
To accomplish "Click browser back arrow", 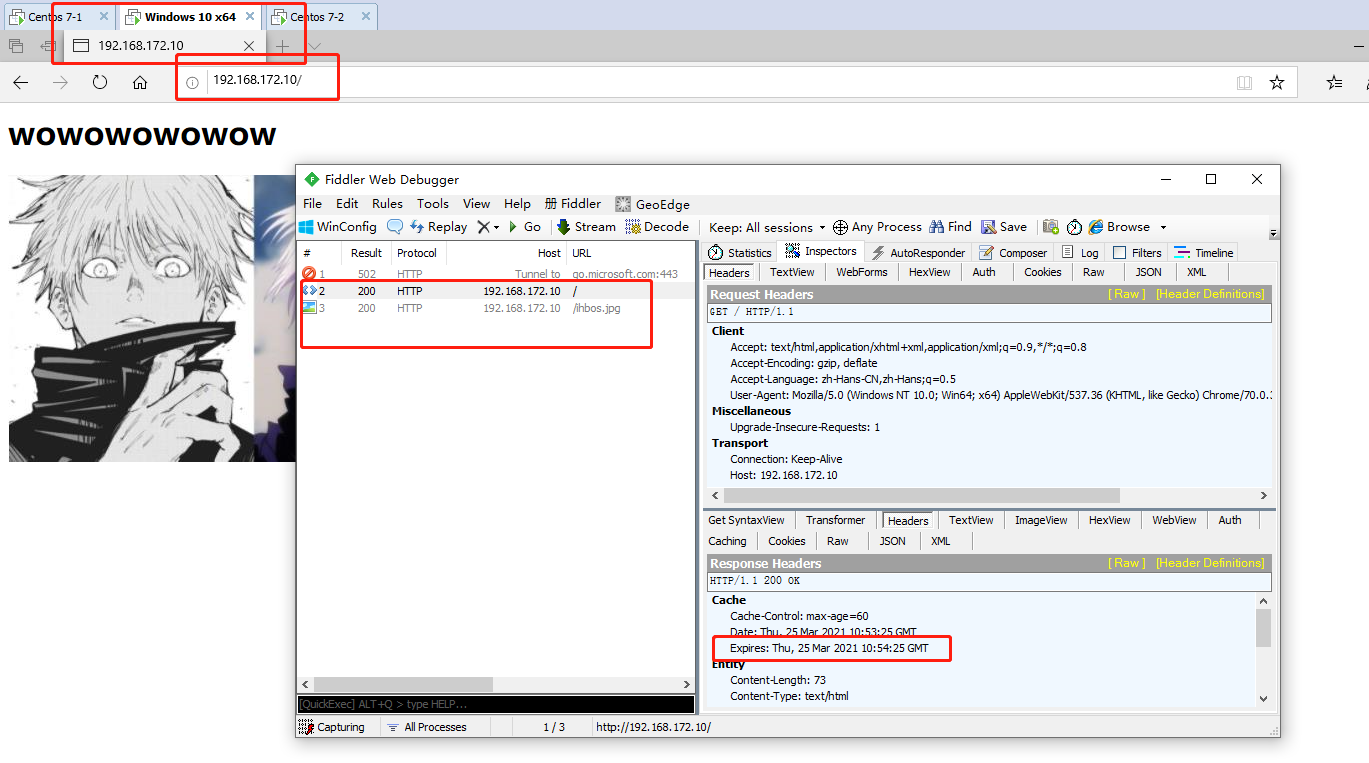I will [21, 83].
